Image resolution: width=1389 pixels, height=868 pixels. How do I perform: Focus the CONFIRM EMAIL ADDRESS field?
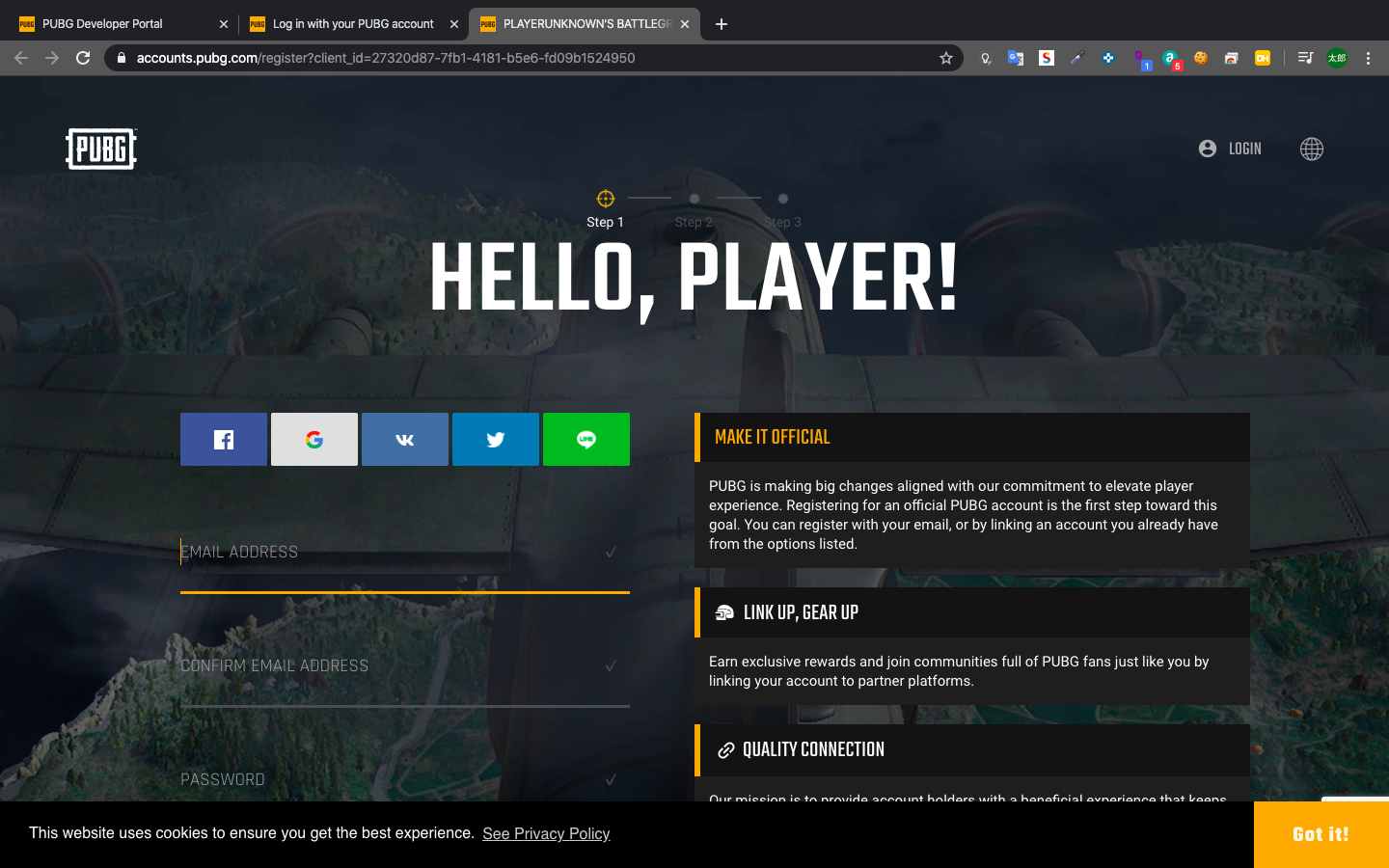click(405, 666)
